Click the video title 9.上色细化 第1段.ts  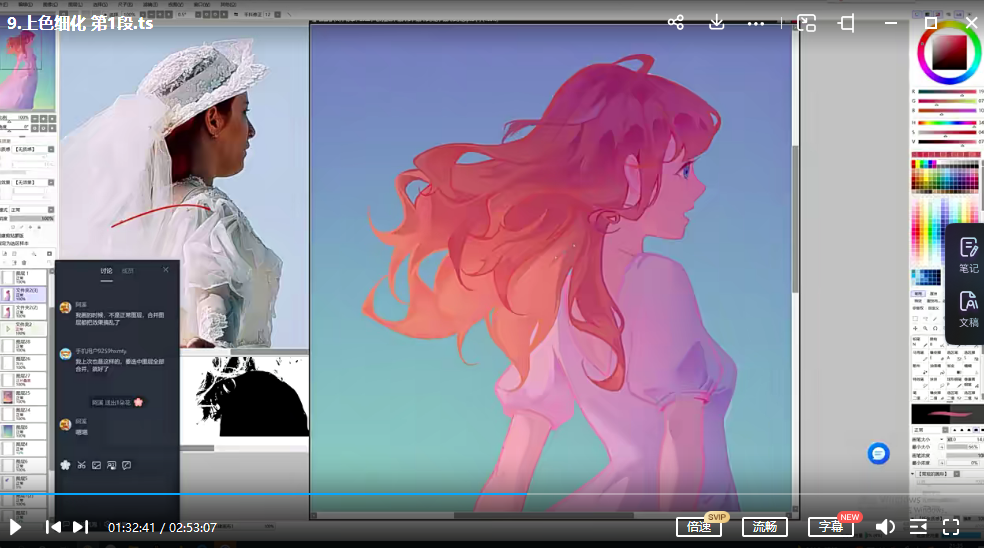(x=80, y=22)
